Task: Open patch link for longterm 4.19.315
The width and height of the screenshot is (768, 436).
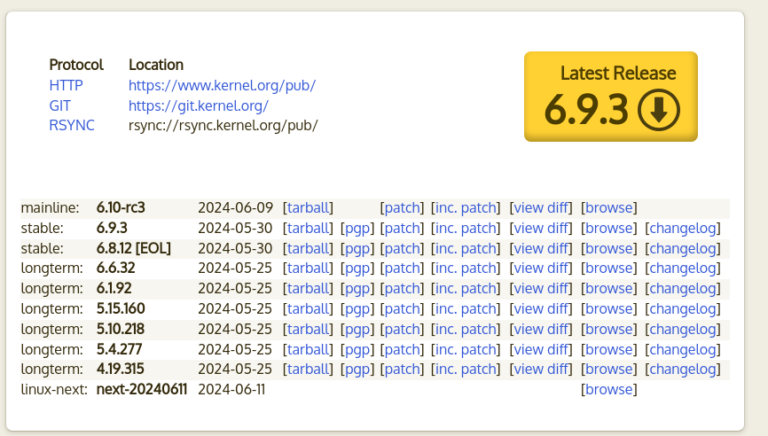Action: pos(402,369)
